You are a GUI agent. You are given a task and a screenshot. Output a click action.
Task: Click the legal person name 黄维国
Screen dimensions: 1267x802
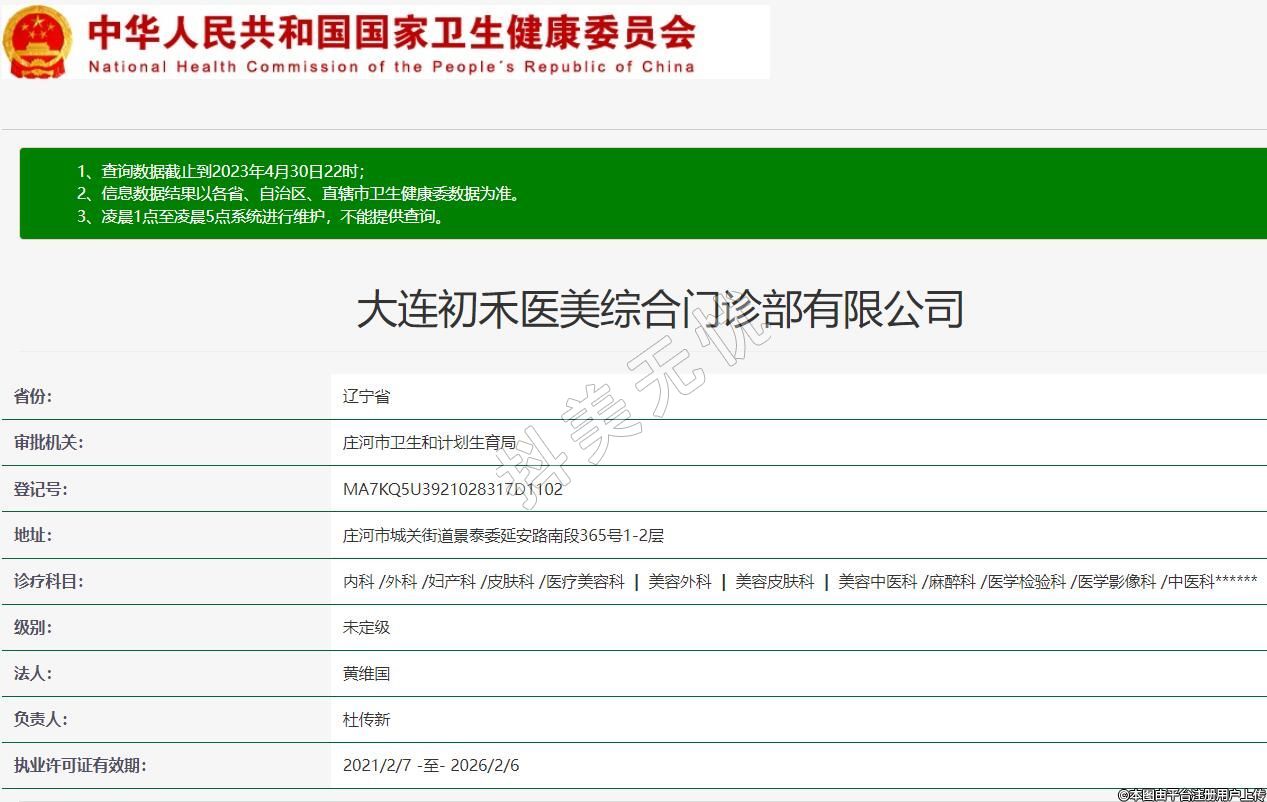[x=366, y=673]
